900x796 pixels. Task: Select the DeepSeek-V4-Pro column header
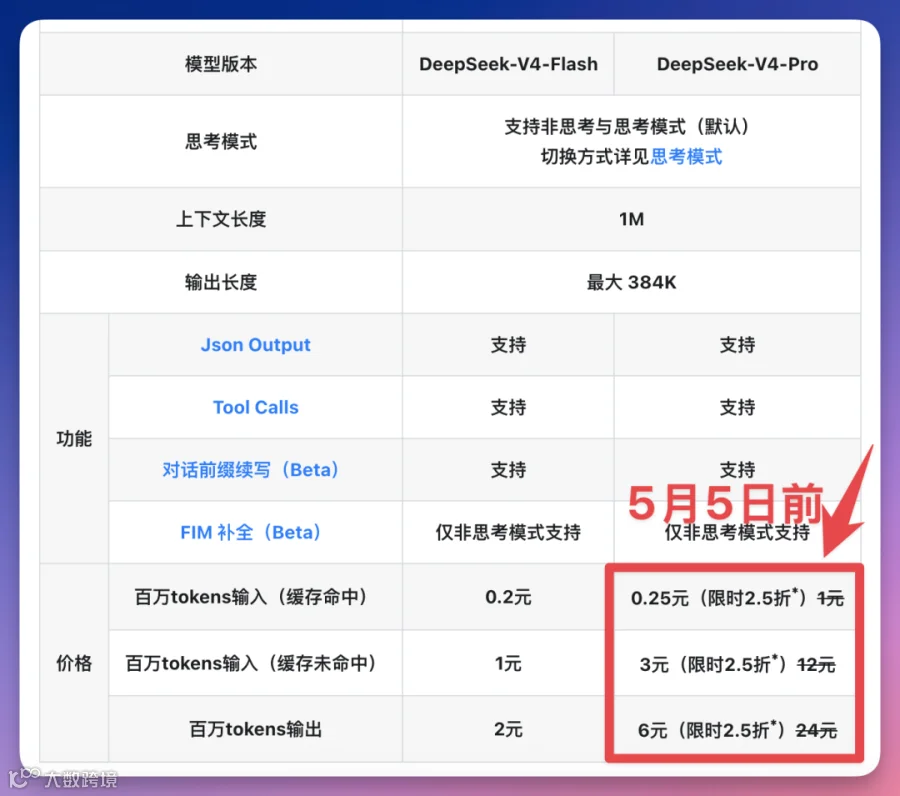coord(737,64)
